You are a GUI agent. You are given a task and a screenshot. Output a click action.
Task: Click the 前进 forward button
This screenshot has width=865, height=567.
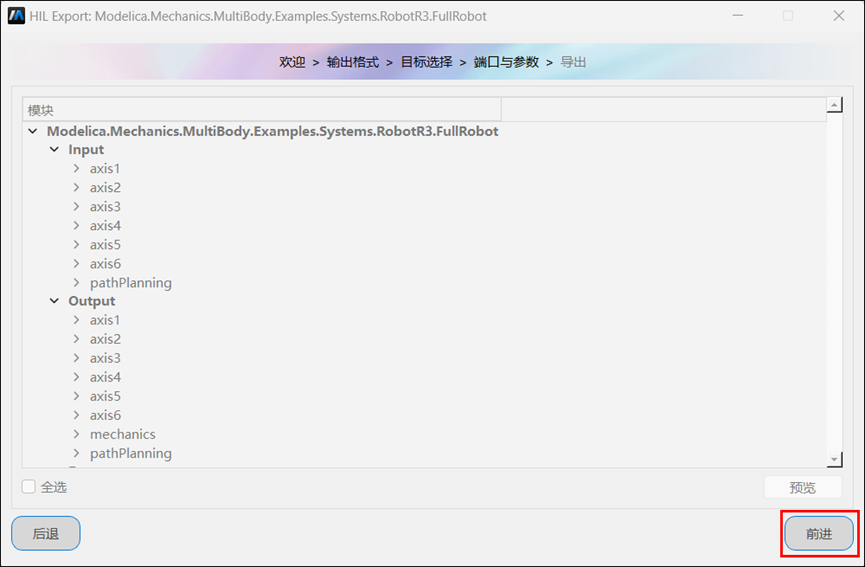click(x=819, y=533)
